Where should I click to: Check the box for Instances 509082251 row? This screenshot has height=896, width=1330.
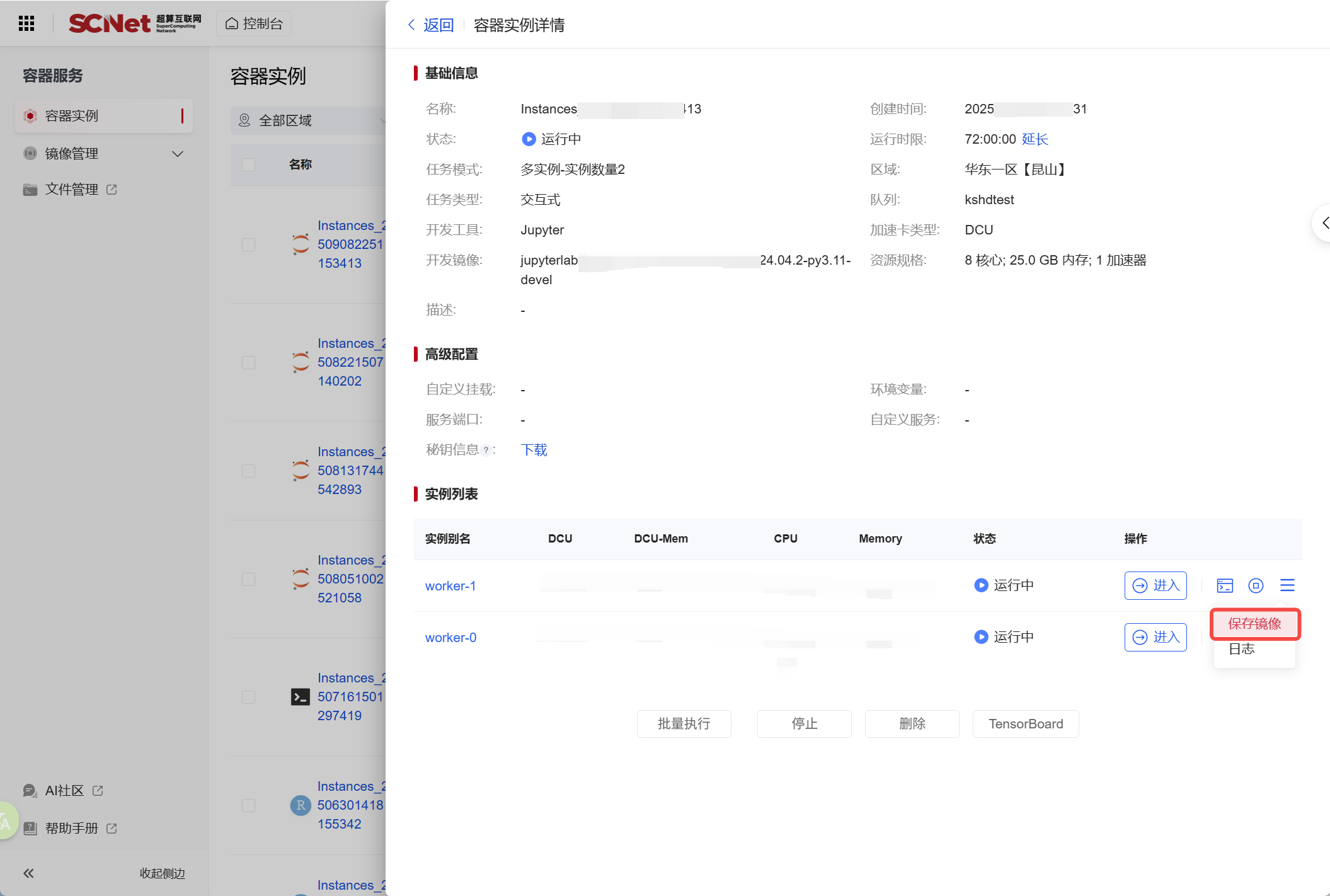(249, 244)
